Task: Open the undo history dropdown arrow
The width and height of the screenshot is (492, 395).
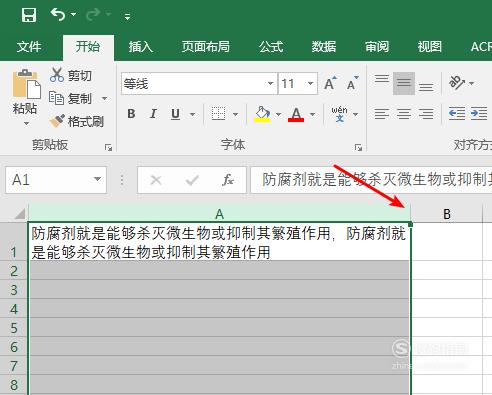Action: (73, 14)
